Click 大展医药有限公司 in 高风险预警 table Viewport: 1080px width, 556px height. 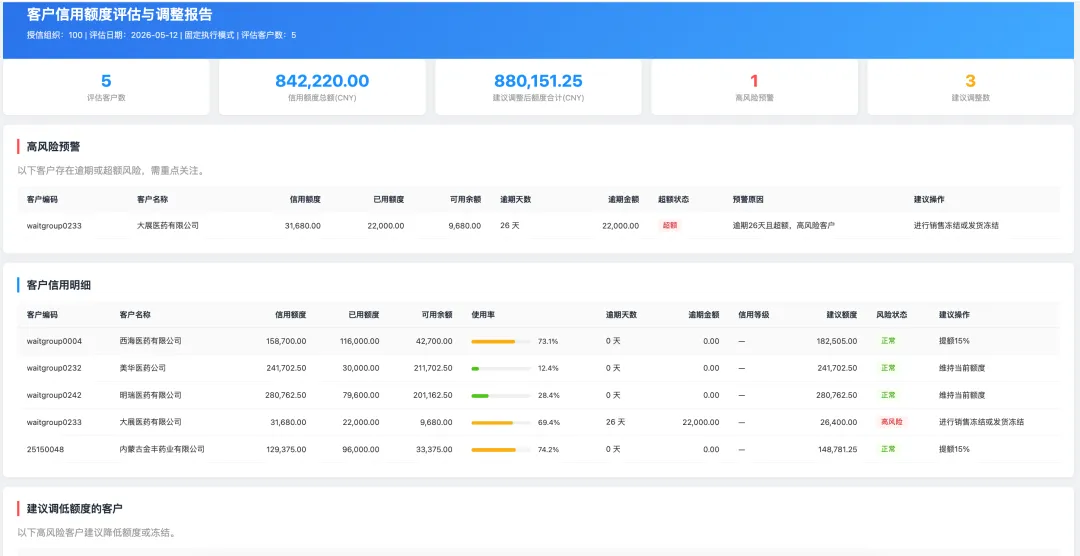(168, 225)
